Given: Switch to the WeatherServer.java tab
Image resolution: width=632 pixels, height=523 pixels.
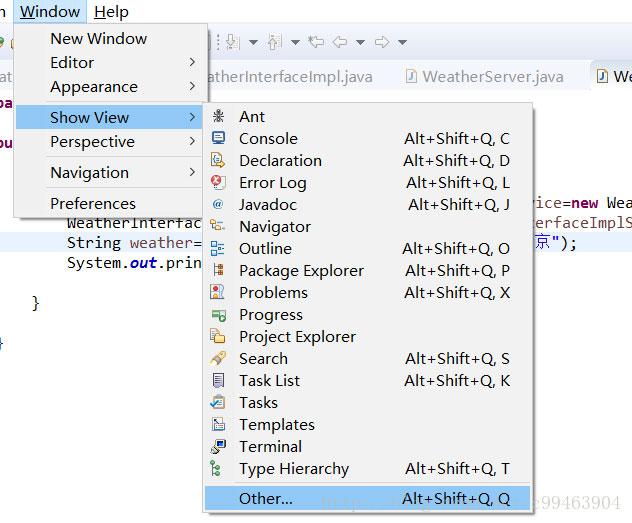Looking at the screenshot, I should click(x=492, y=76).
